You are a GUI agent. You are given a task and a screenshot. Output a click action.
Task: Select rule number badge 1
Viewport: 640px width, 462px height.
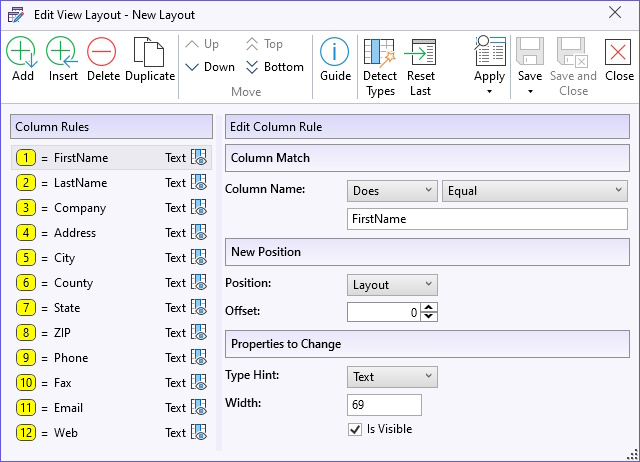tap(26, 158)
